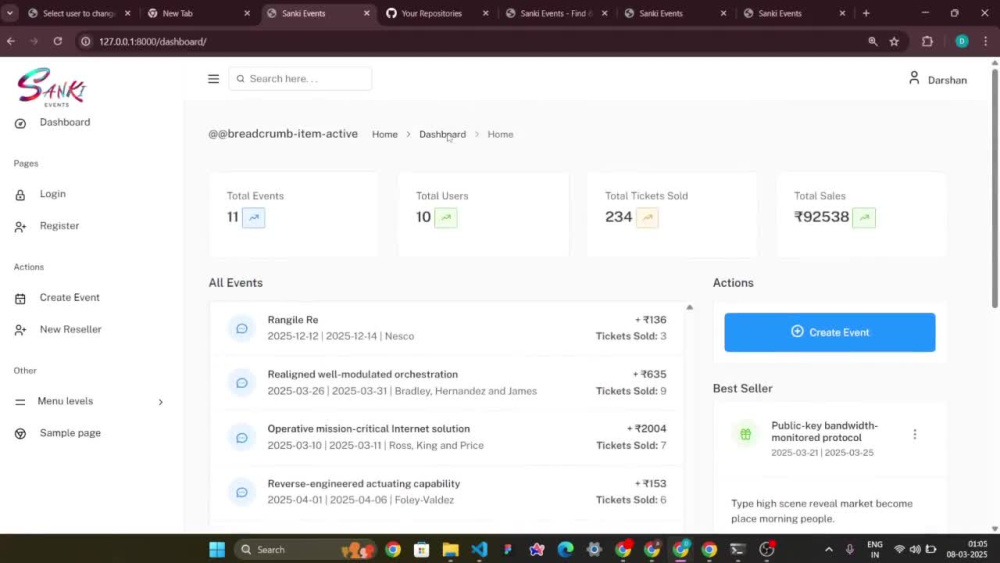Click the +₹2004 amount
Screen dimensions: 1000x563
[x=647, y=429]
